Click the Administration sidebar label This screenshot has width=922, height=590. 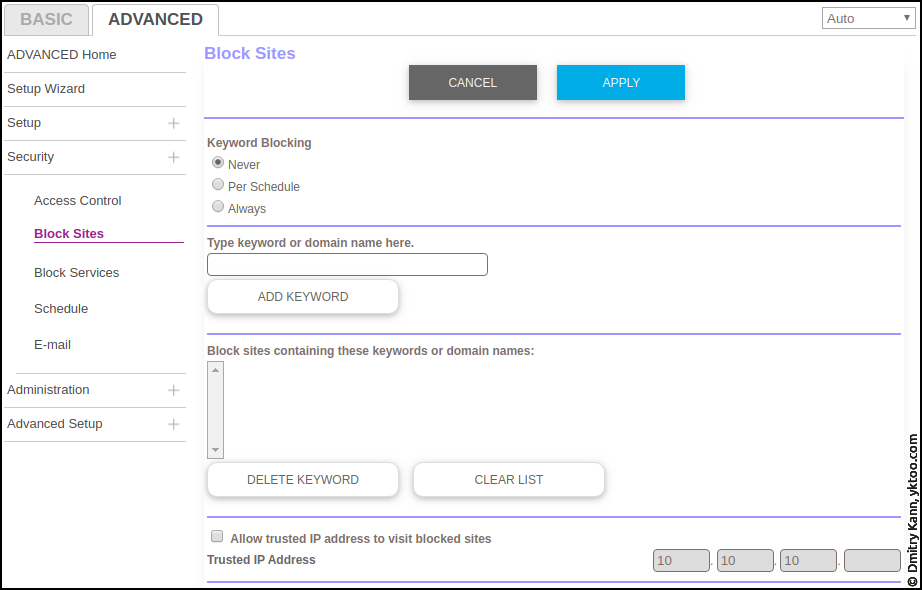(48, 390)
